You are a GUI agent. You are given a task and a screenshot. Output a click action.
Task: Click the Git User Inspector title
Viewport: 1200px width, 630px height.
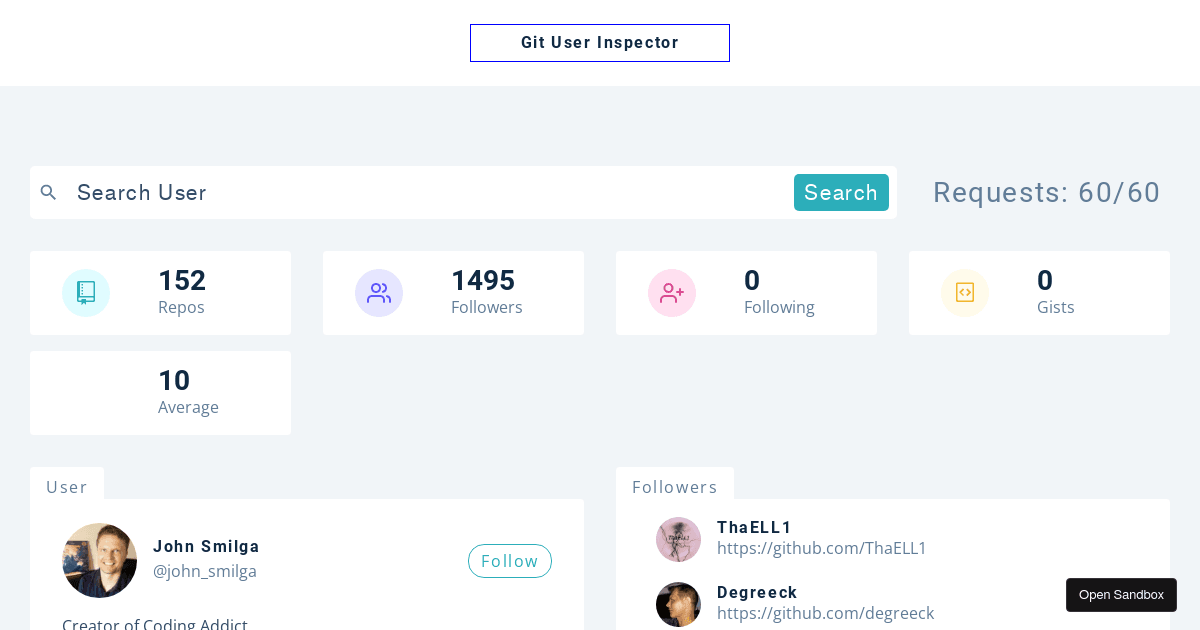599,42
